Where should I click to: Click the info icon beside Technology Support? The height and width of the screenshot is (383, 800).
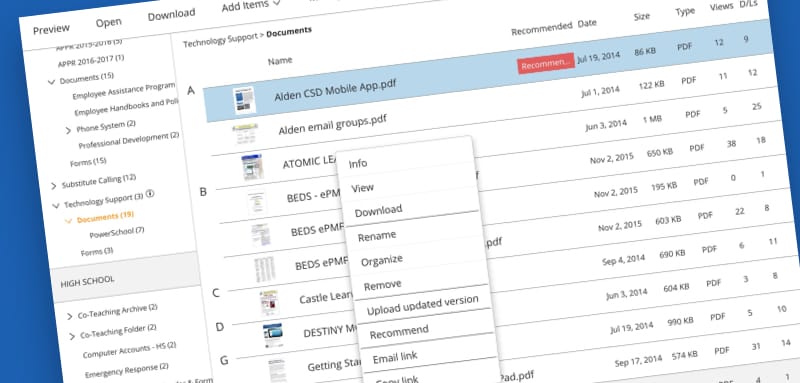150,194
